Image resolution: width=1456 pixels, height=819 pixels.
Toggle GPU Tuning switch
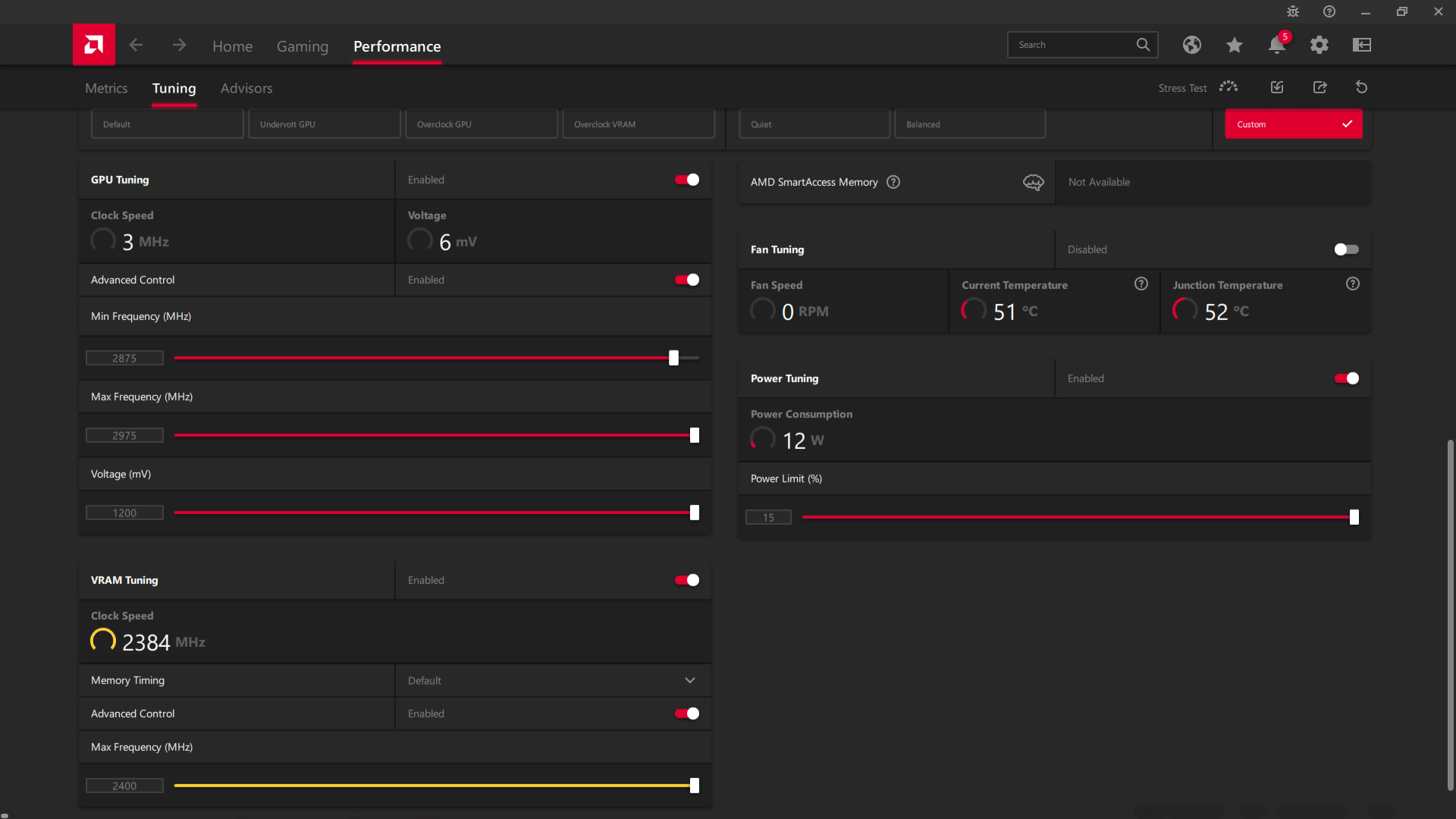point(687,180)
